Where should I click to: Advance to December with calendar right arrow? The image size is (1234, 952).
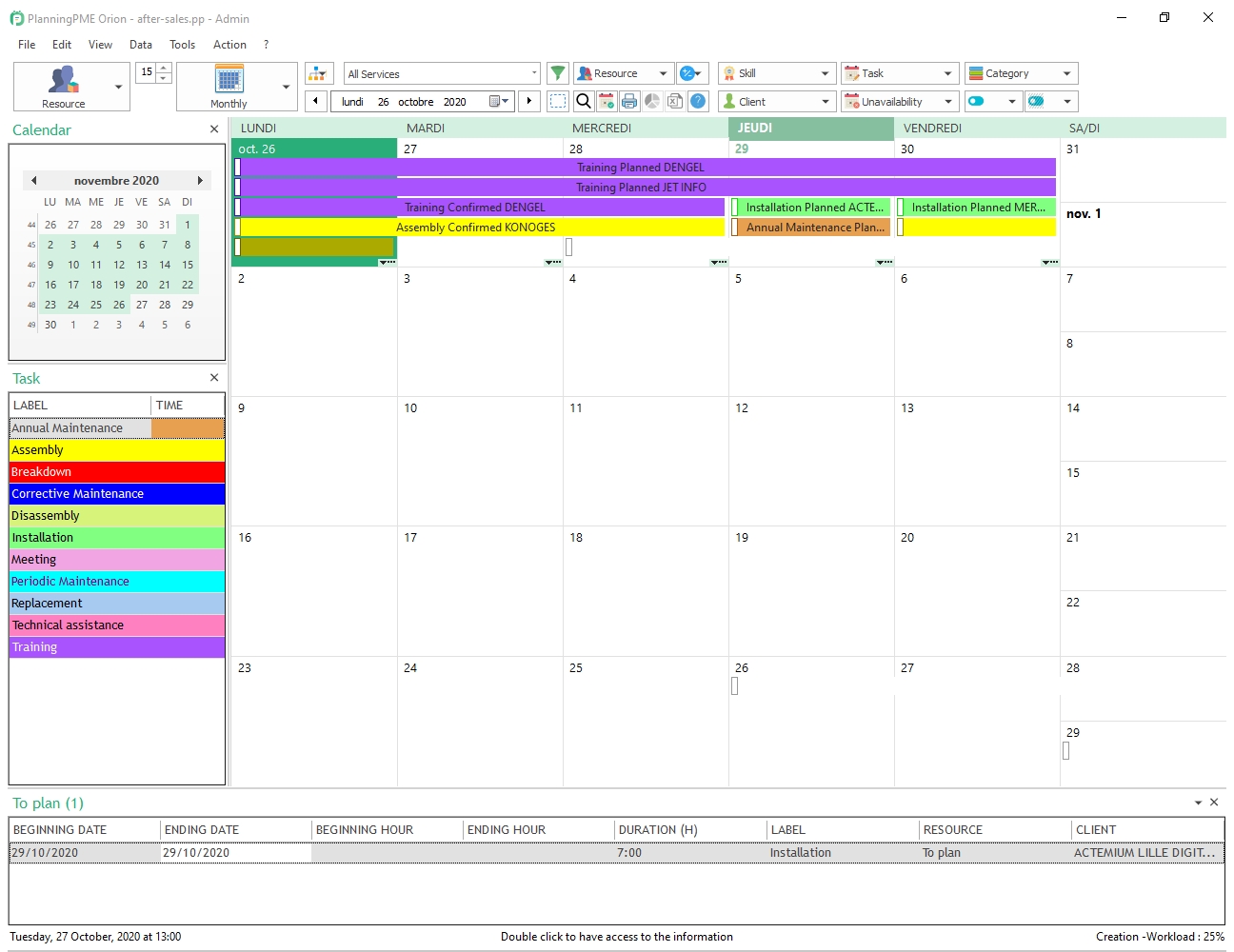point(200,180)
